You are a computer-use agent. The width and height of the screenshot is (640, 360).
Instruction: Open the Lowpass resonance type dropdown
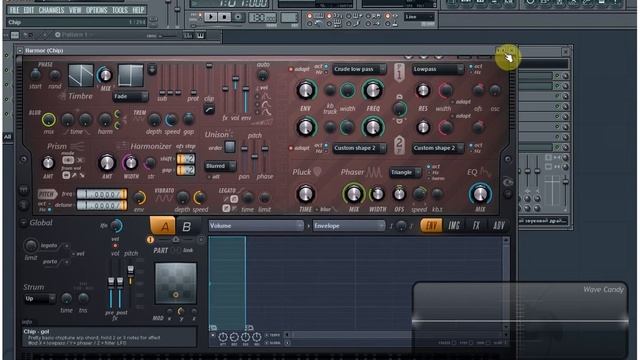point(438,69)
